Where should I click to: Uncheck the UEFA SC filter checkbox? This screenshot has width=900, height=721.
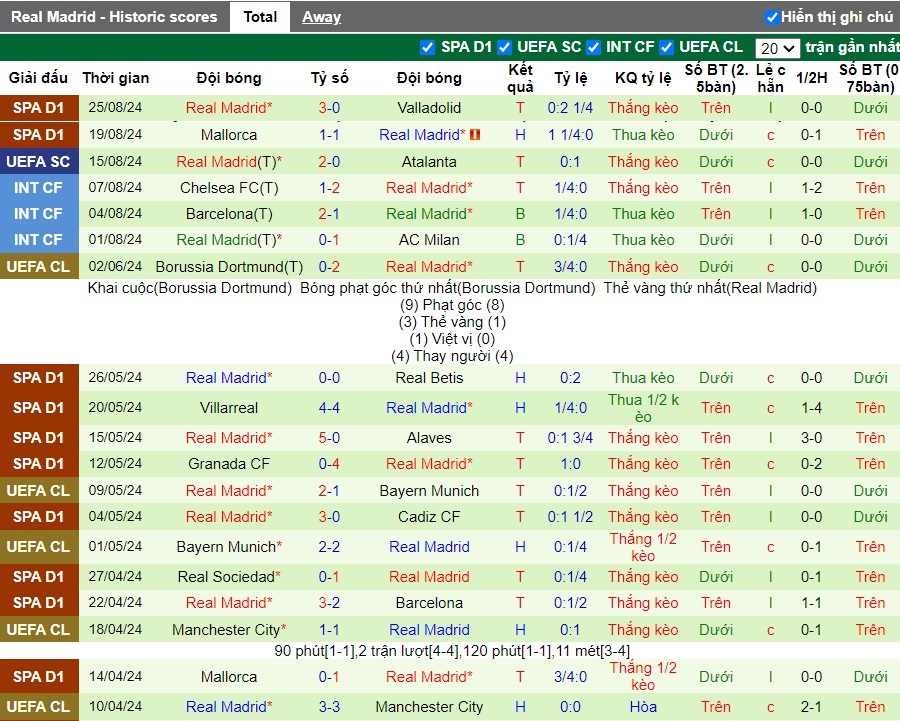(504, 47)
